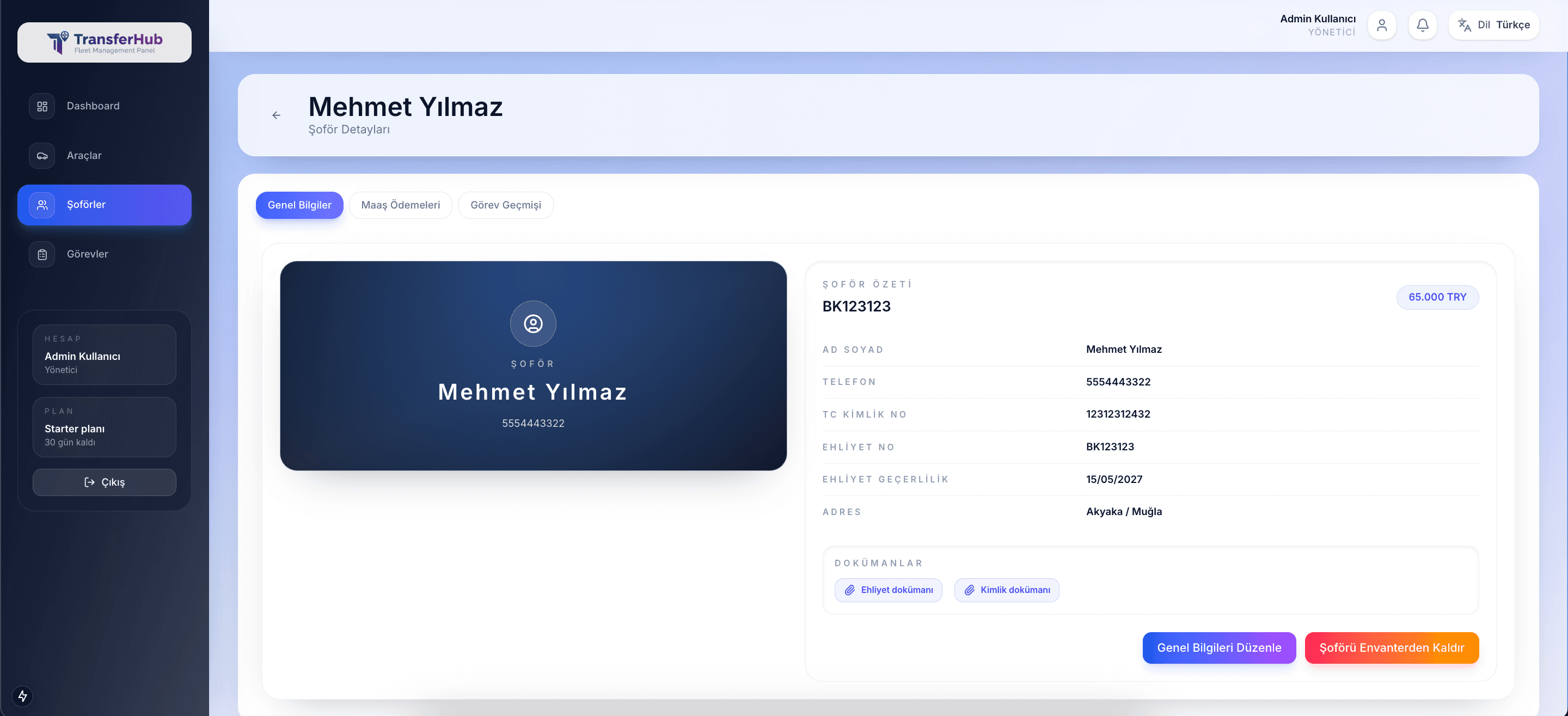
Task: Switch to Görev Geçmişi tab
Action: coord(505,205)
